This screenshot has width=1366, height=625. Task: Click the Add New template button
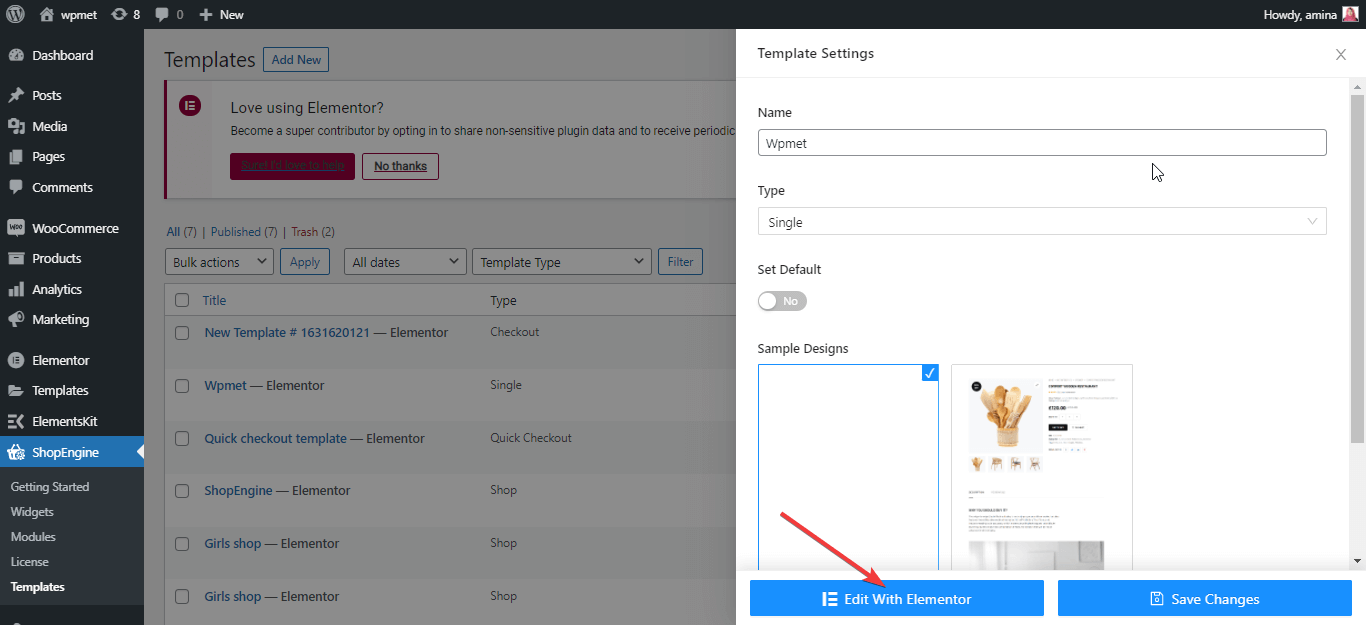(296, 60)
